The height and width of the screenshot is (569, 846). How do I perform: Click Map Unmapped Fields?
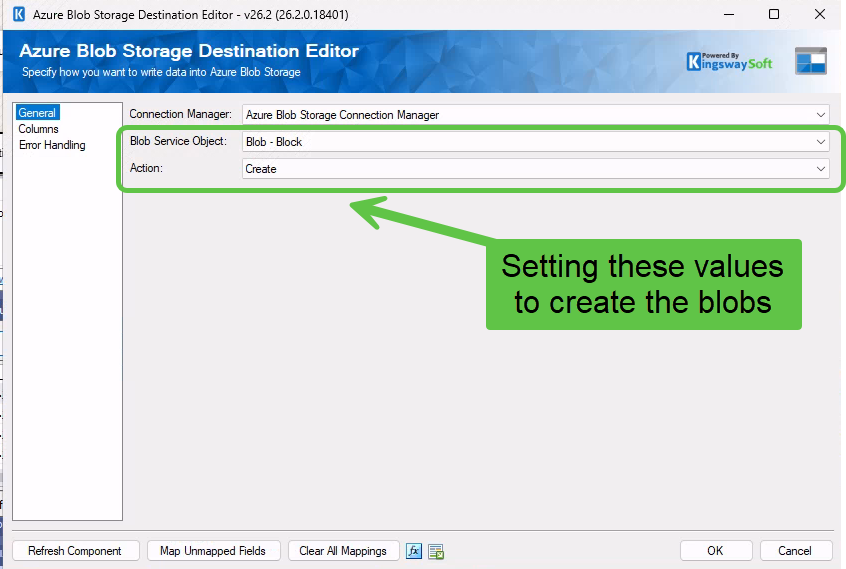pos(213,551)
